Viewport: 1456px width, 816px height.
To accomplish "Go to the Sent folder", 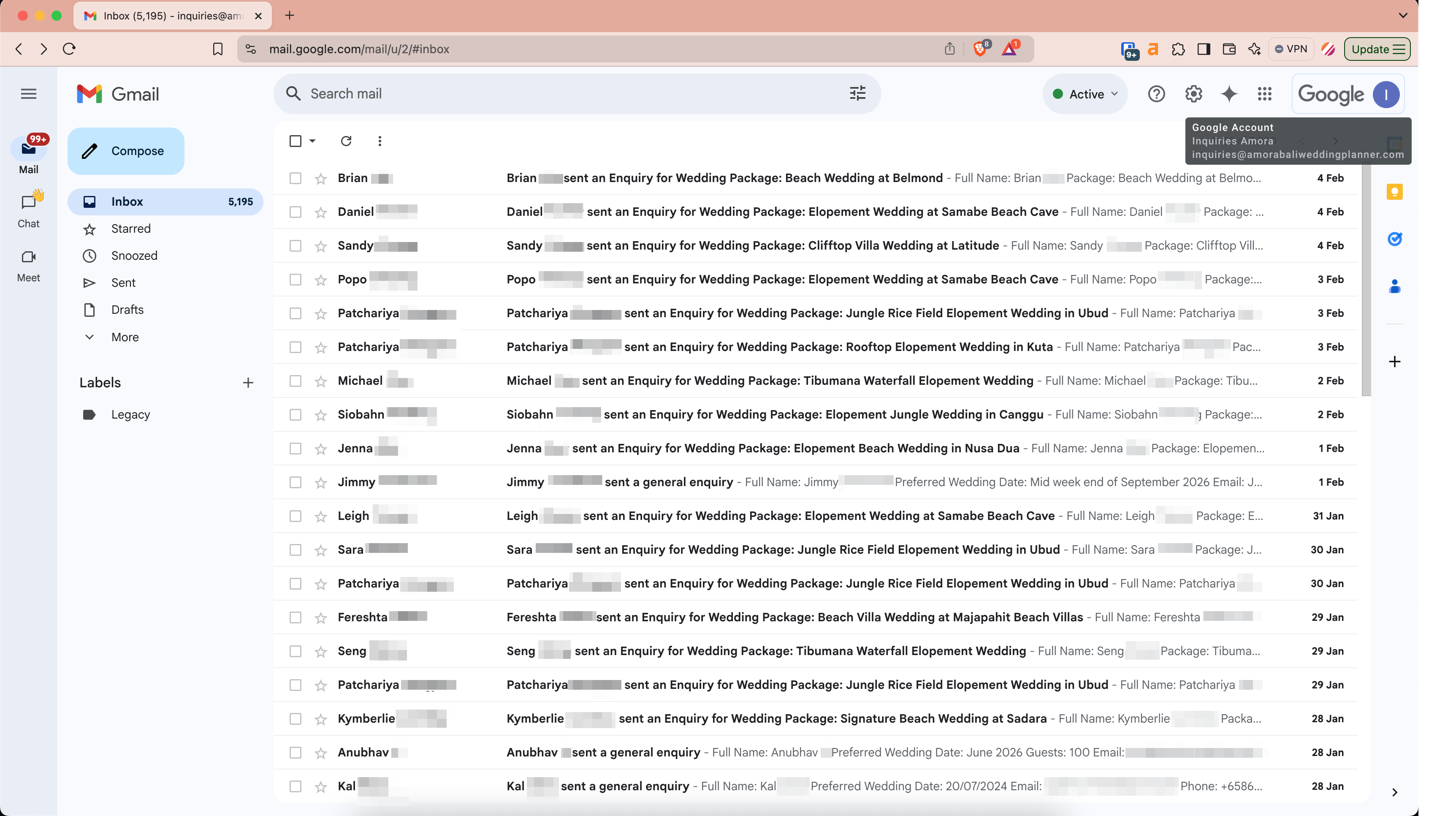I will tap(123, 283).
